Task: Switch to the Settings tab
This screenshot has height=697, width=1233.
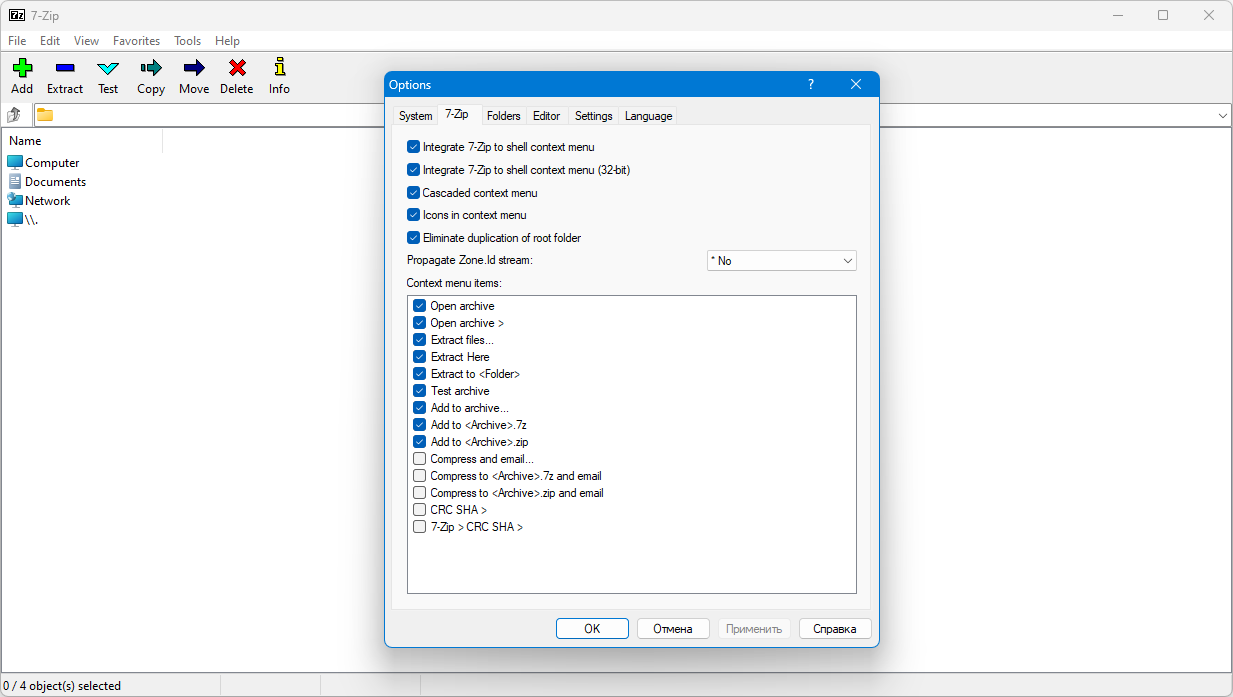Action: [594, 116]
